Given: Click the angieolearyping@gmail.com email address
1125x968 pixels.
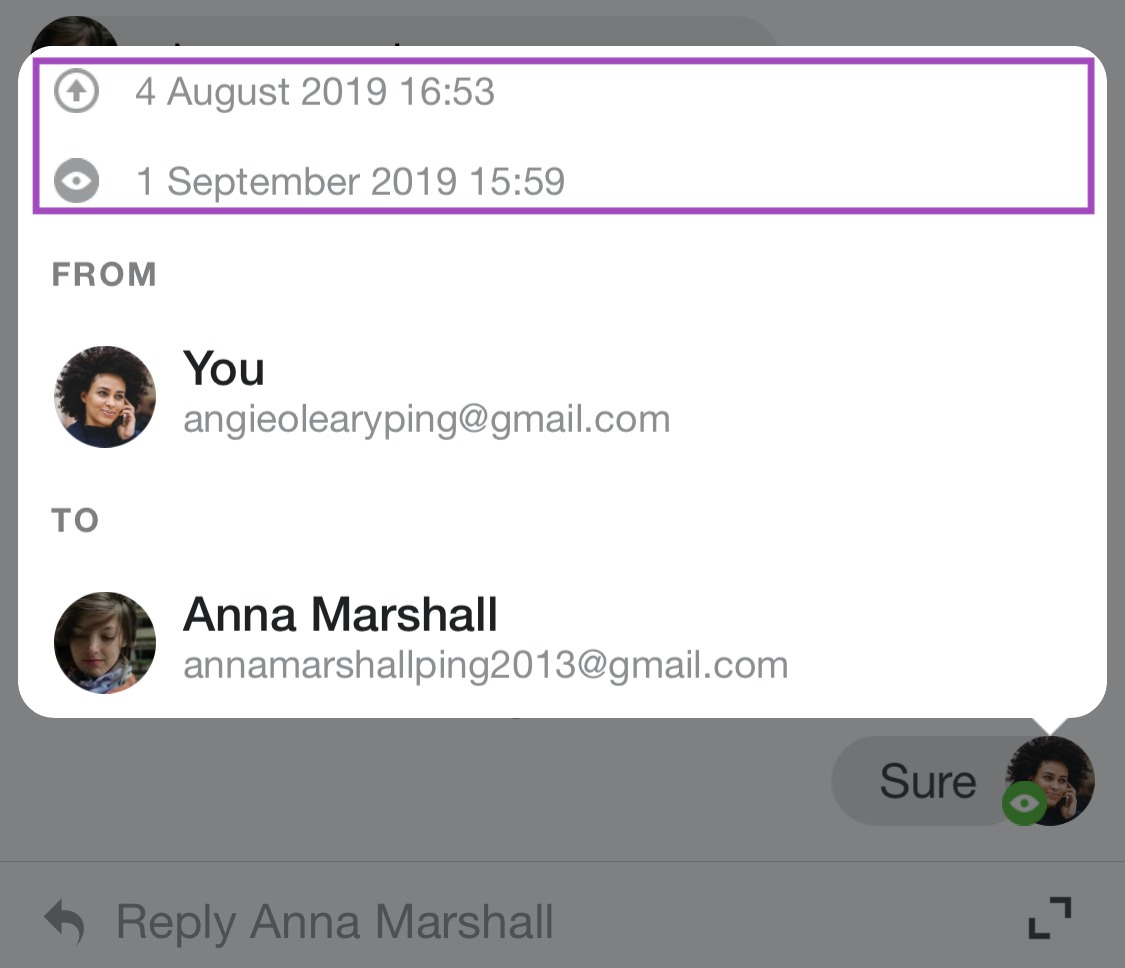Looking at the screenshot, I should click(x=427, y=419).
